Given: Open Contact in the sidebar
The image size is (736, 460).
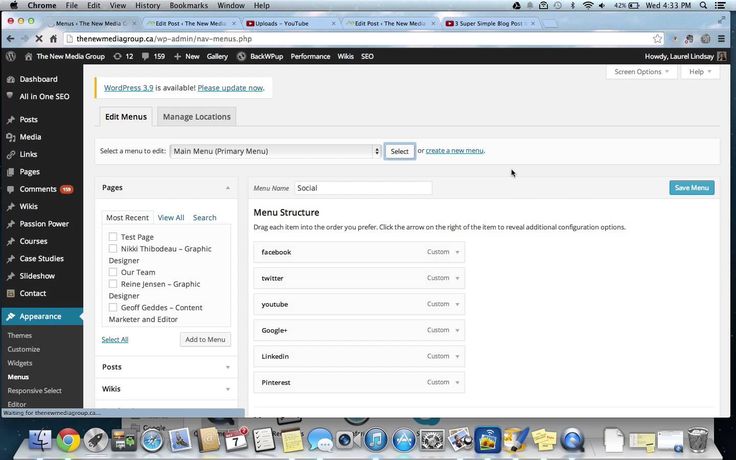Looking at the screenshot, I should (32, 293).
